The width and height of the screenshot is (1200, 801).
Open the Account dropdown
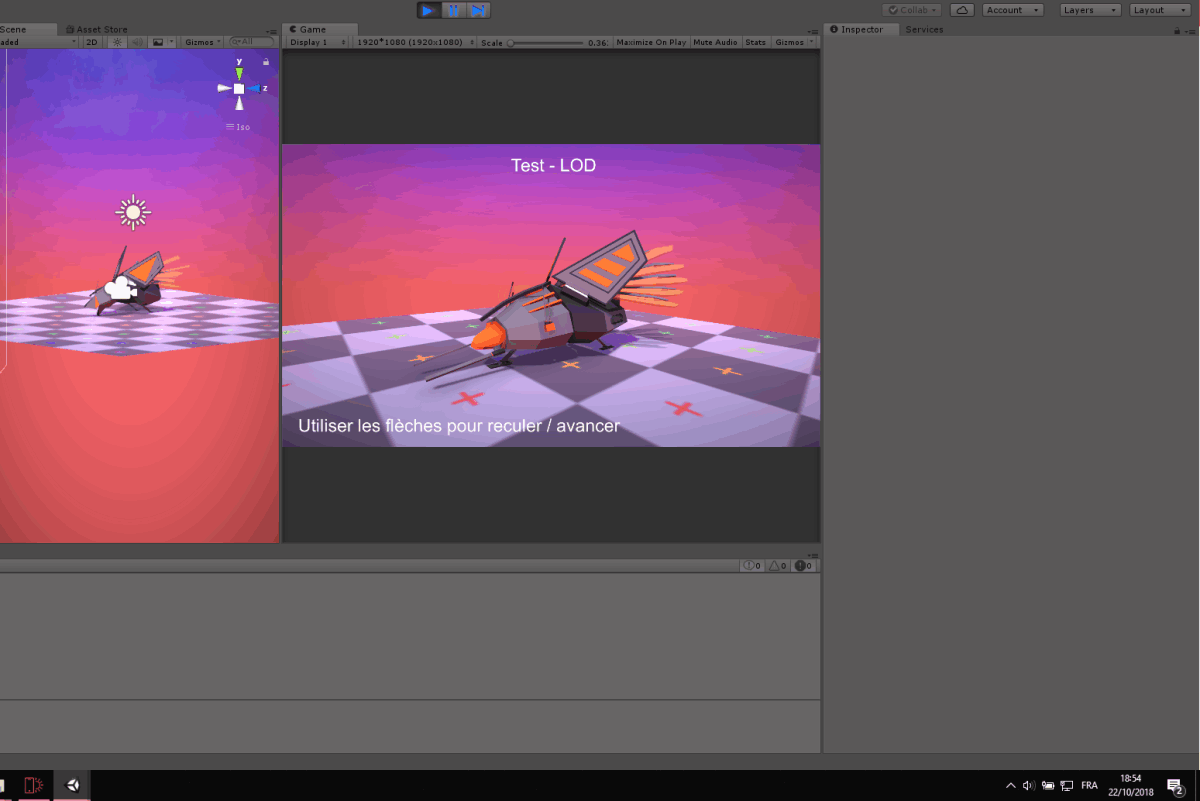(1013, 10)
